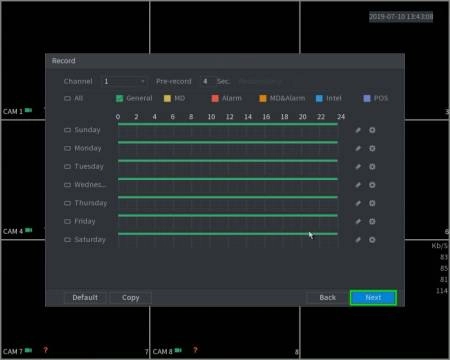This screenshot has height=360, width=450.
Task: Click the CAM 1 recording status icon
Action: pos(29,110)
